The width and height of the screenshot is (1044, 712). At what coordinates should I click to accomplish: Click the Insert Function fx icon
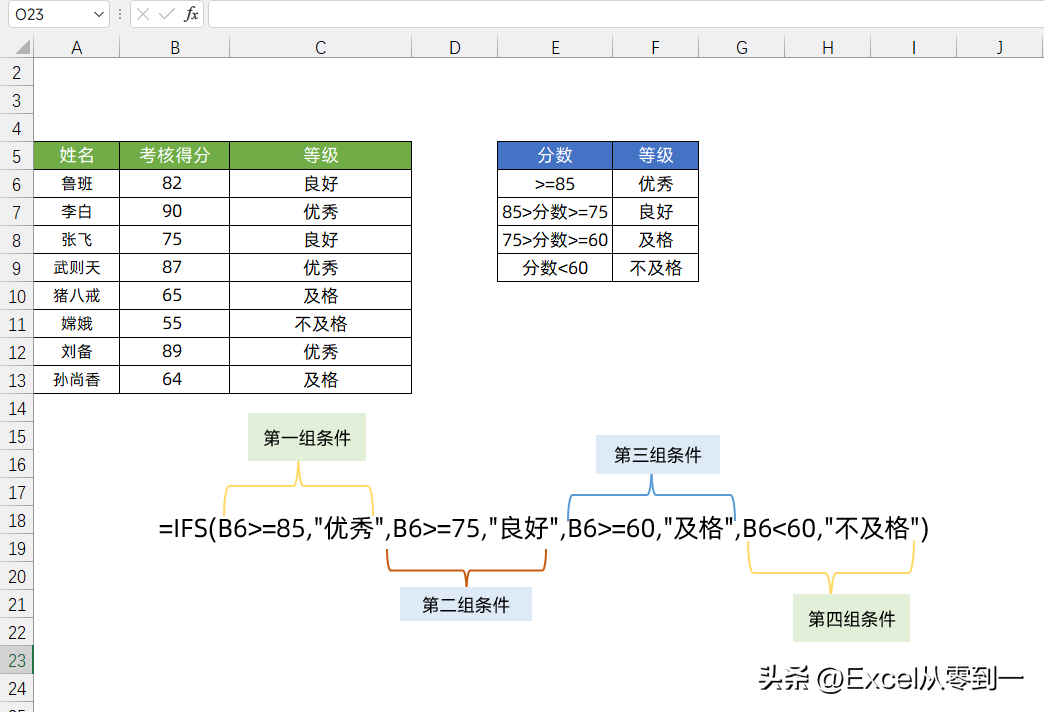pyautogui.click(x=191, y=14)
